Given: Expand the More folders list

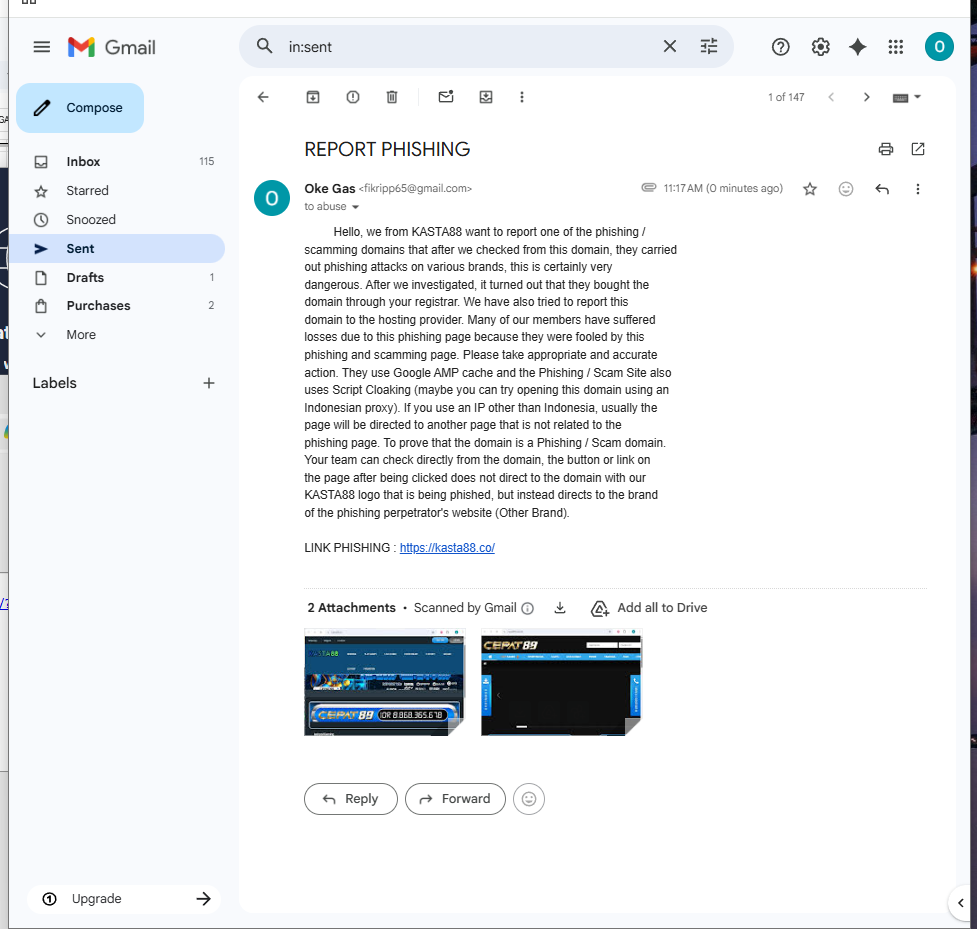Looking at the screenshot, I should click(117, 335).
